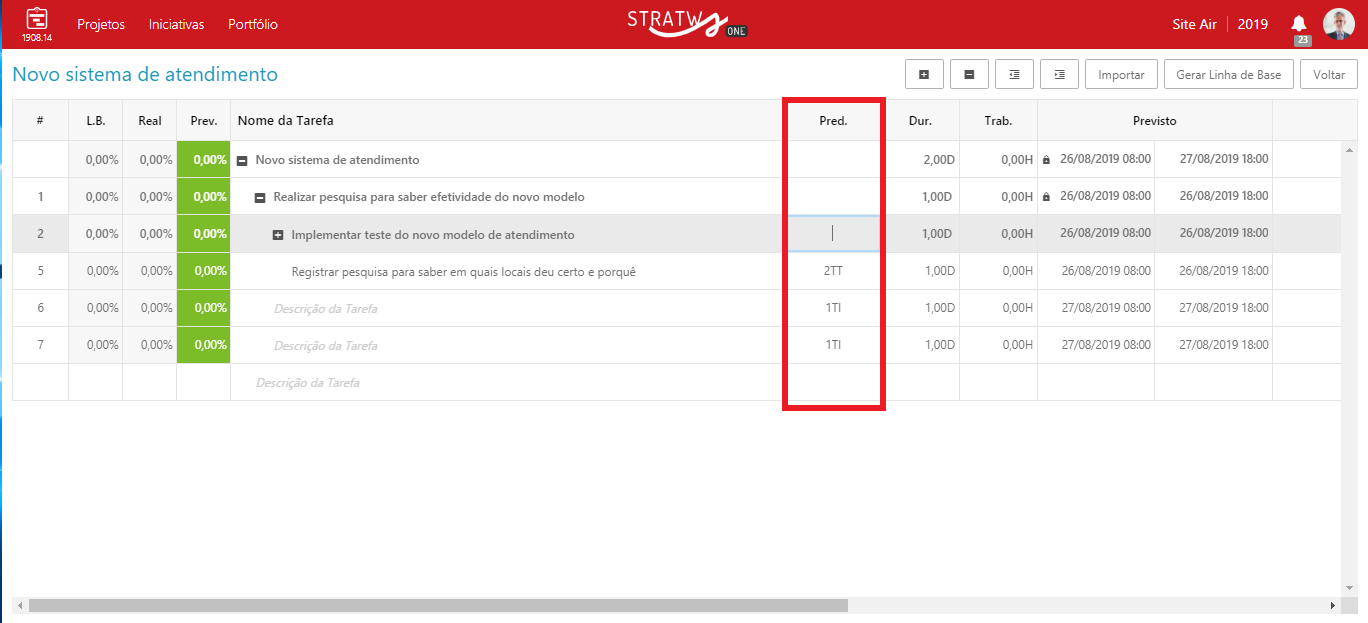Open the Projetos menu
The image size is (1368, 623).
pos(101,24)
